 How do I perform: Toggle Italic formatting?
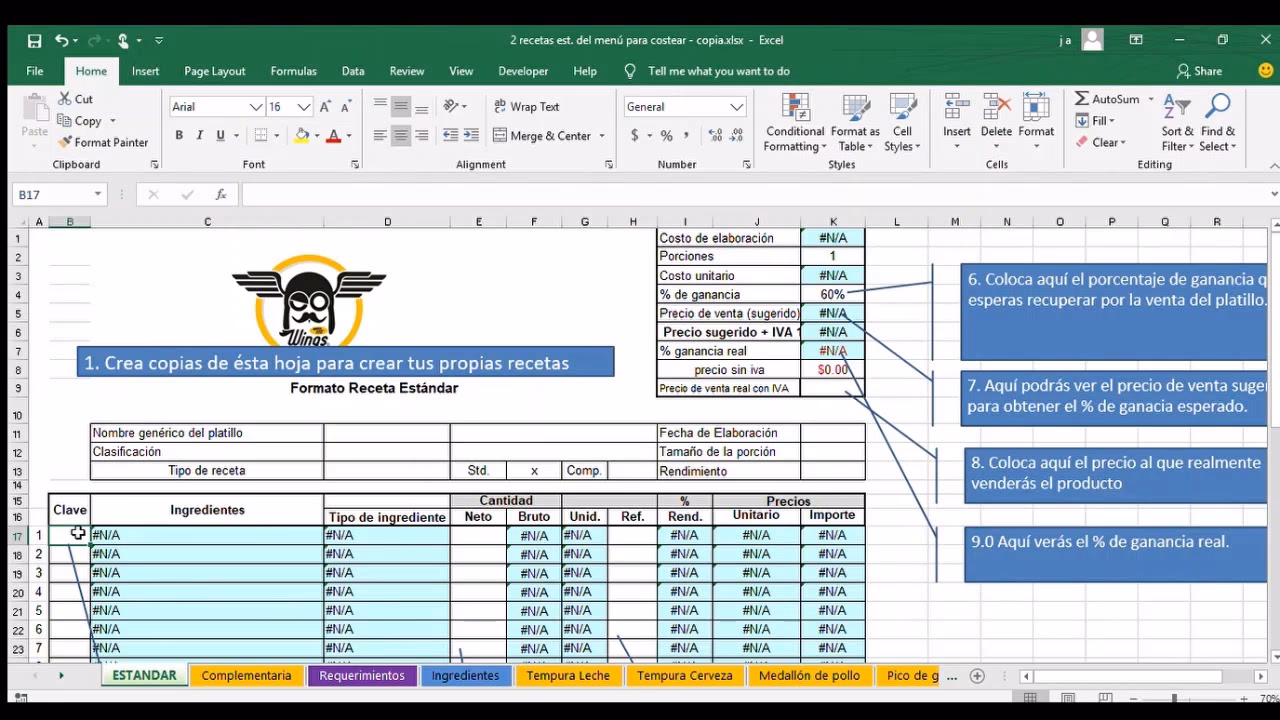coord(200,136)
